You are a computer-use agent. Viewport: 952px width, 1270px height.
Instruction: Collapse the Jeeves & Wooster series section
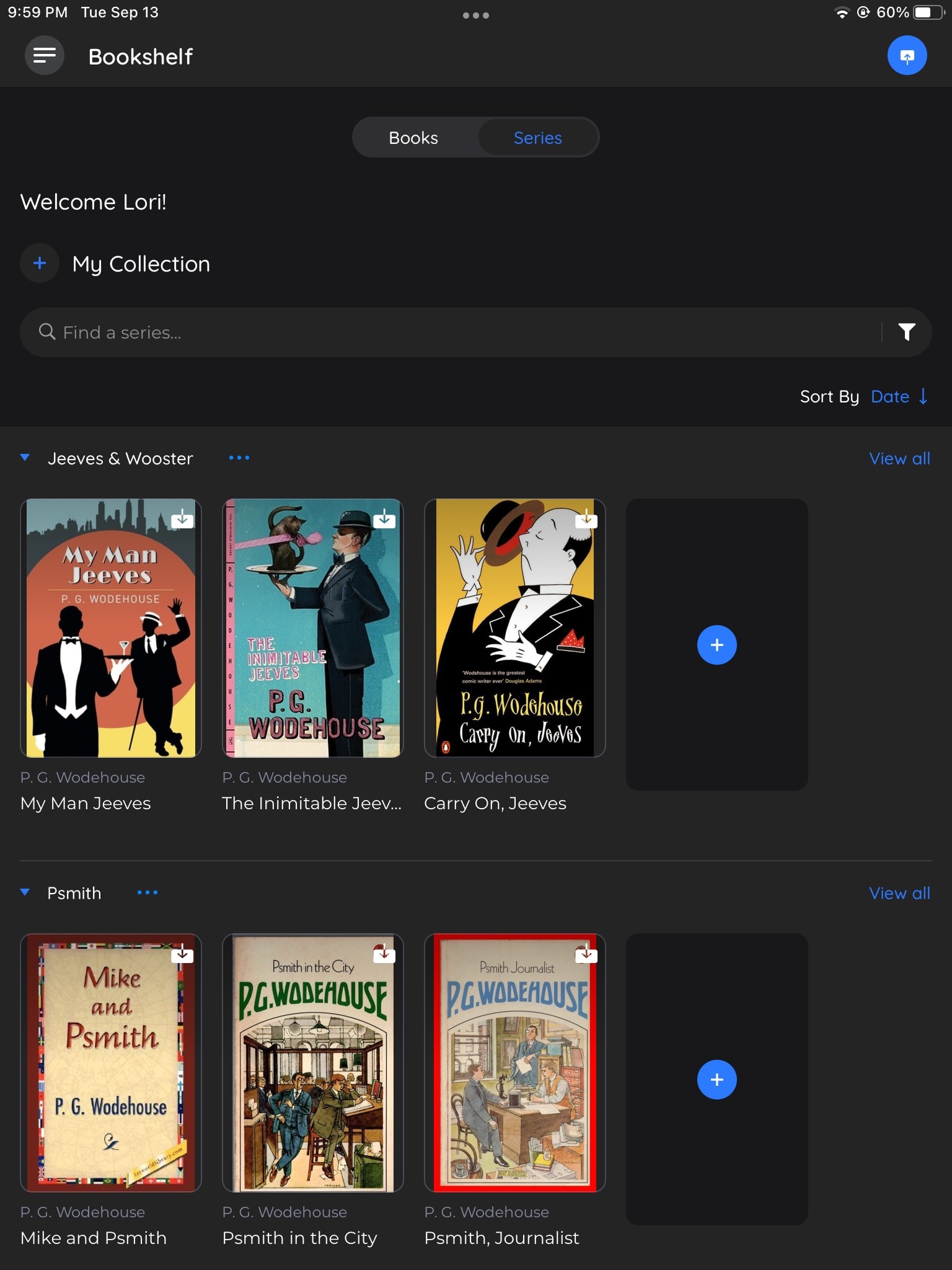(x=25, y=458)
